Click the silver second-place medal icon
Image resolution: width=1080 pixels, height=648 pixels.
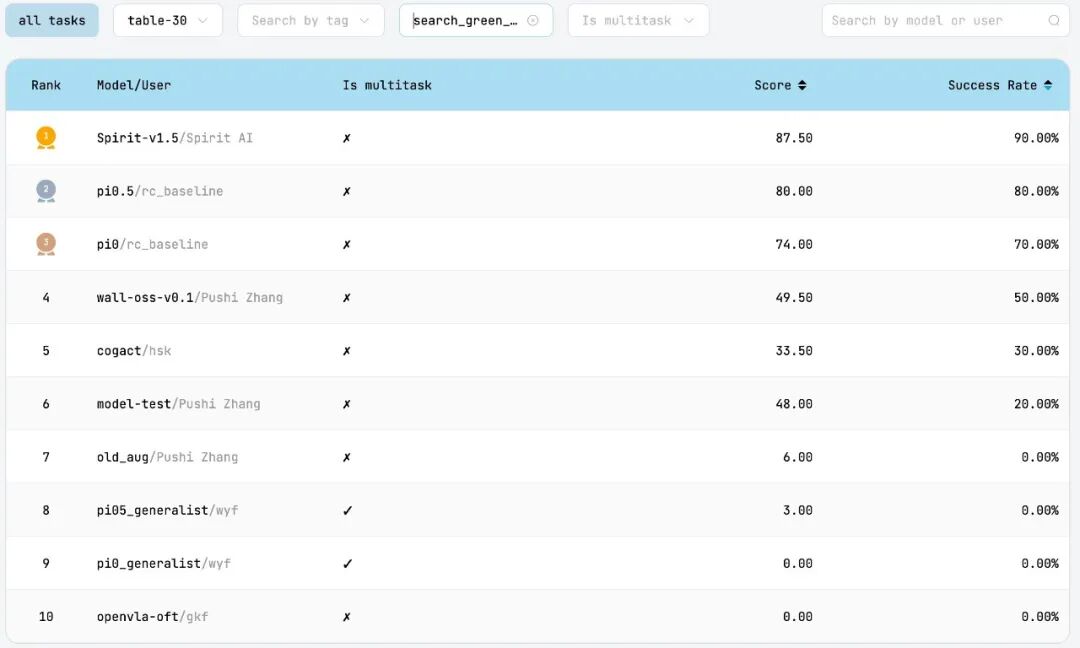pos(46,191)
